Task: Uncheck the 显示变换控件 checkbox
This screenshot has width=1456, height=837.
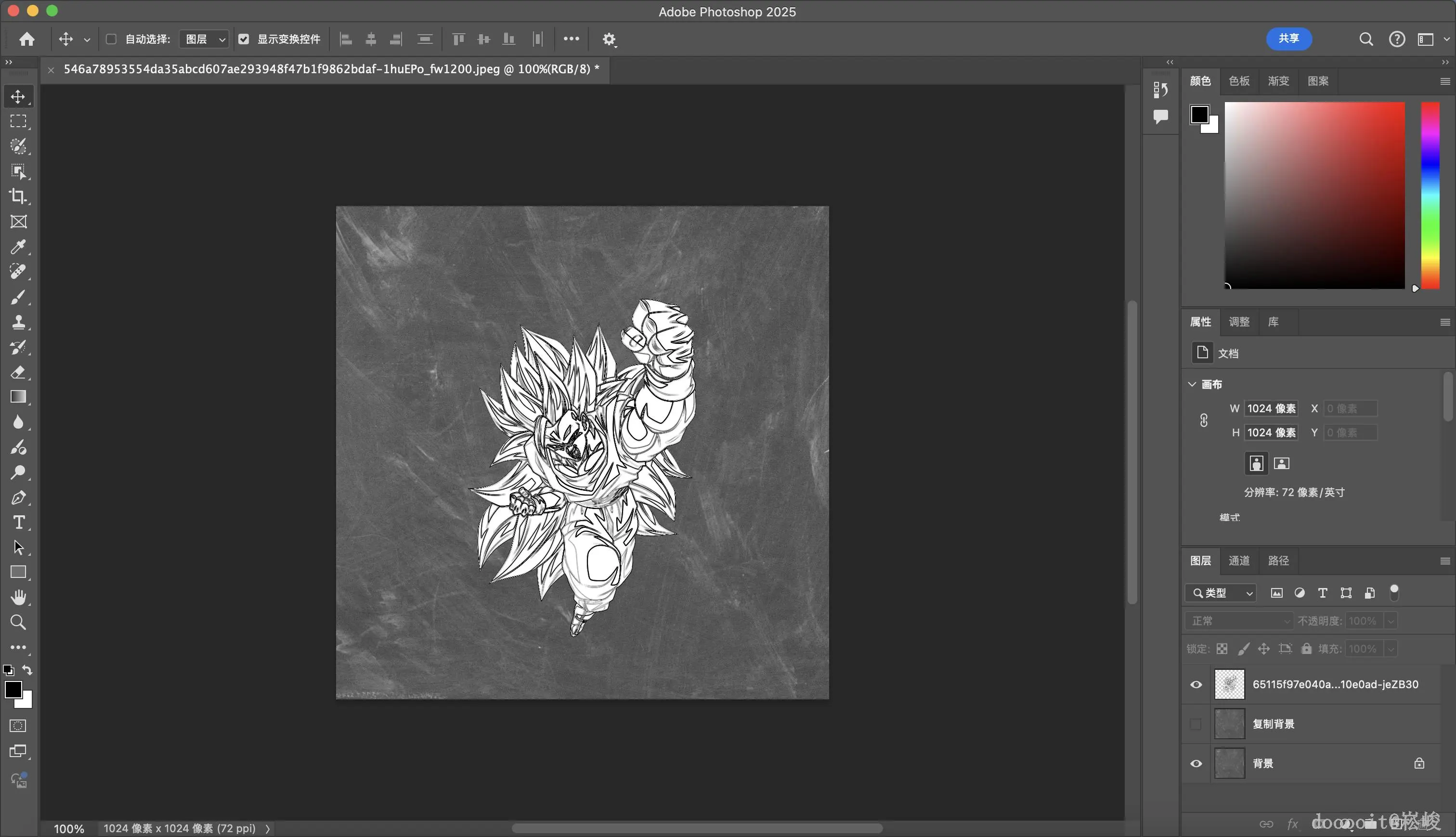Action: click(244, 39)
